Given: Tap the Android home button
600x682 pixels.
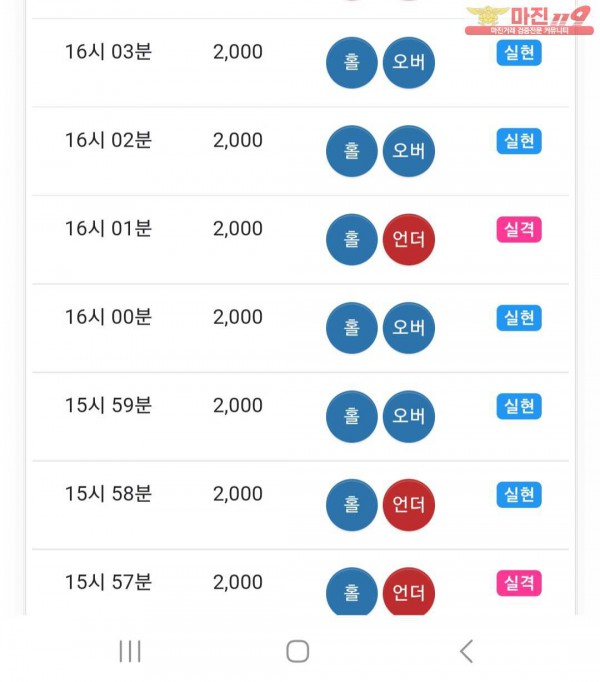Looking at the screenshot, I should [x=298, y=651].
